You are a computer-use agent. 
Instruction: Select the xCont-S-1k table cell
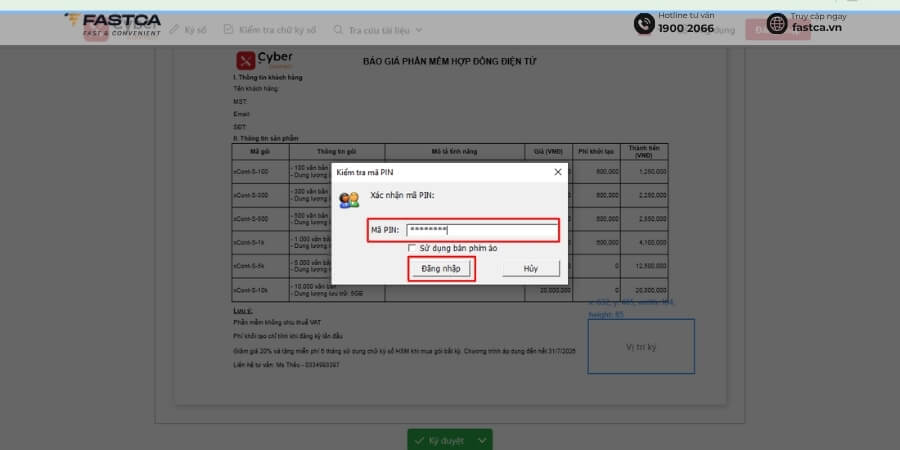tap(261, 242)
